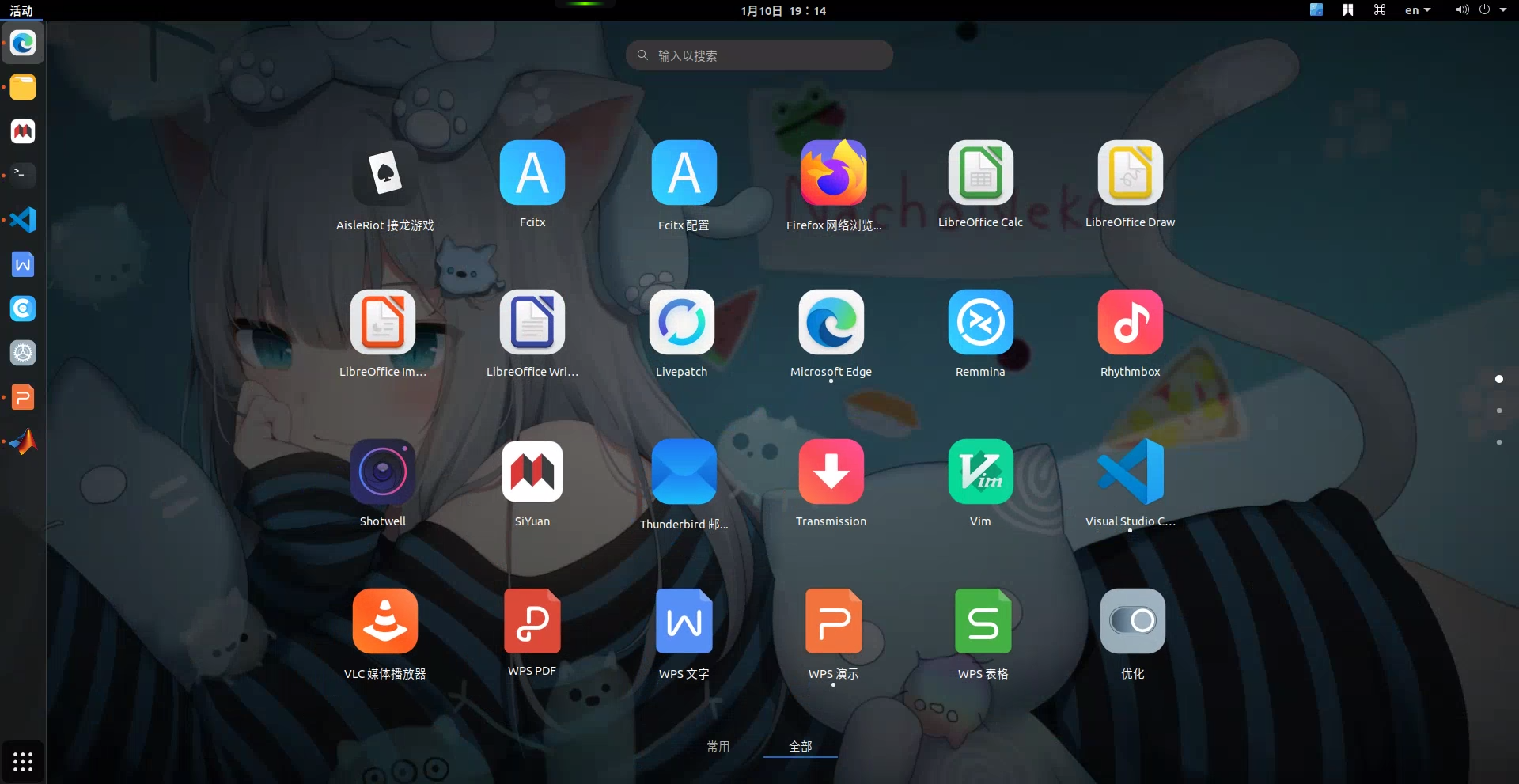Open the SiYuan notes app
The height and width of the screenshot is (784, 1519).
(x=532, y=472)
